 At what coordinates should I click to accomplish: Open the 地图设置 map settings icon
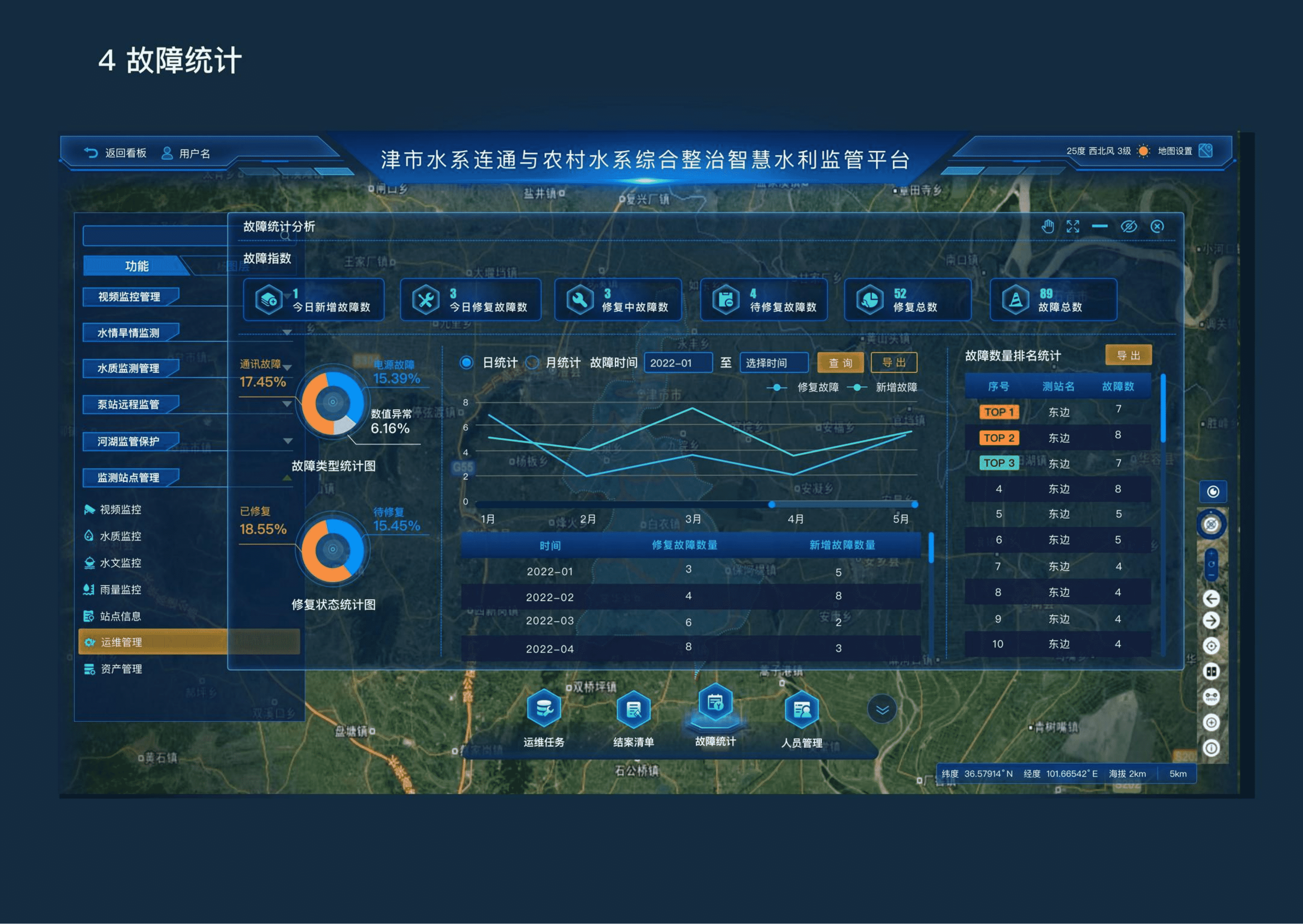point(1205,151)
